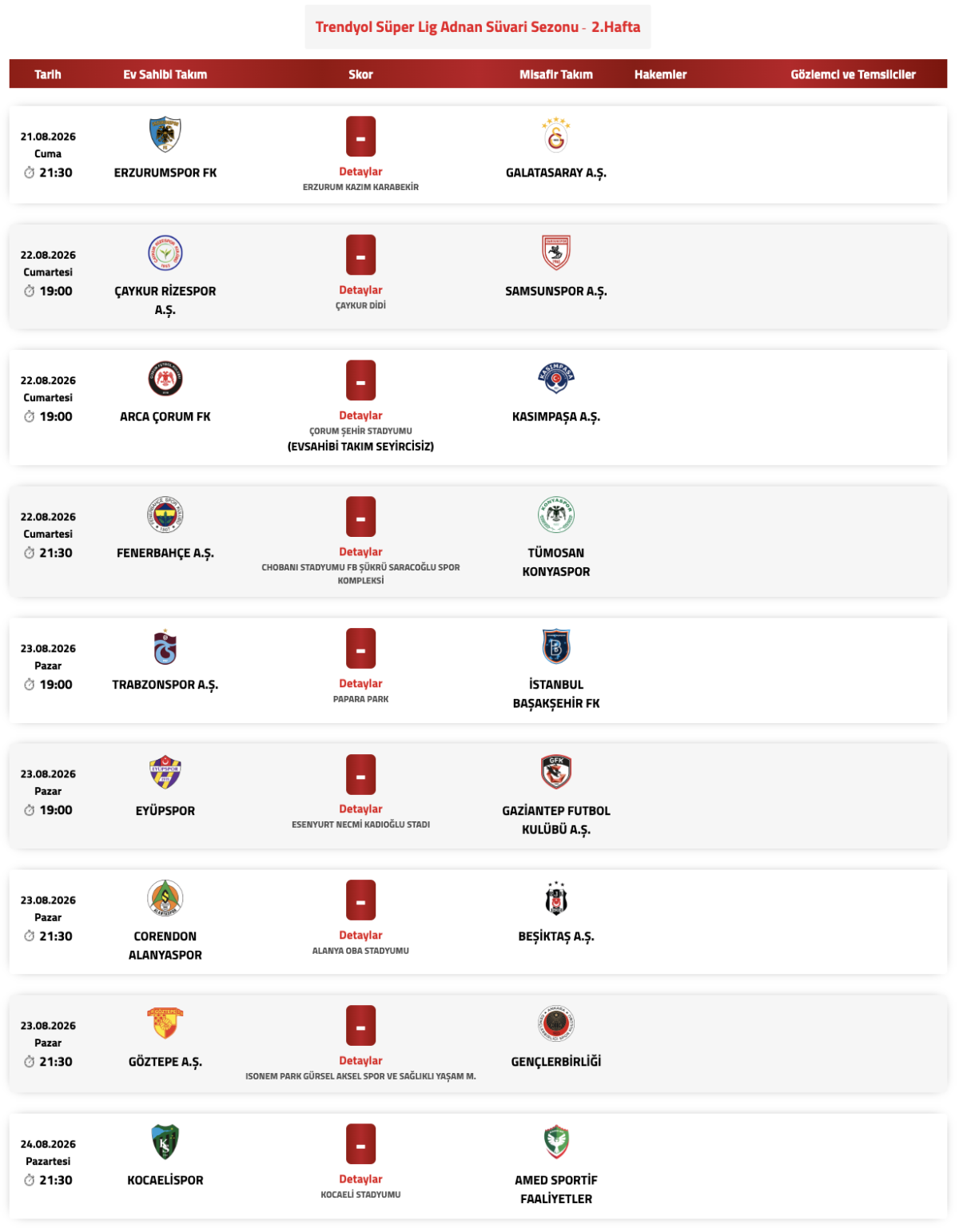
Task: Click the Kocaelispor team badge
Action: click(x=165, y=1143)
